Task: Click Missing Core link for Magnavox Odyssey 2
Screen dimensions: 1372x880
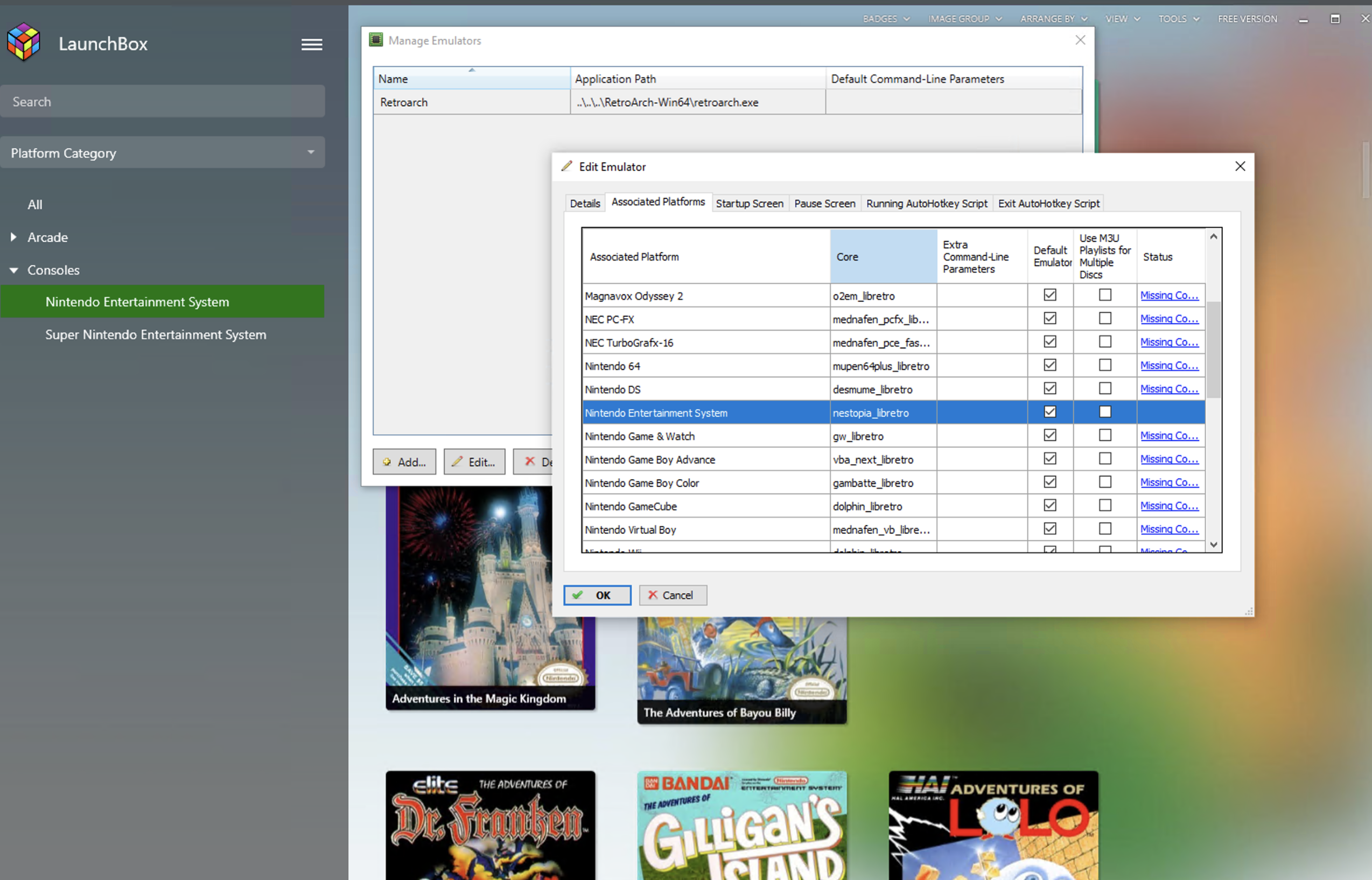Action: click(1169, 296)
